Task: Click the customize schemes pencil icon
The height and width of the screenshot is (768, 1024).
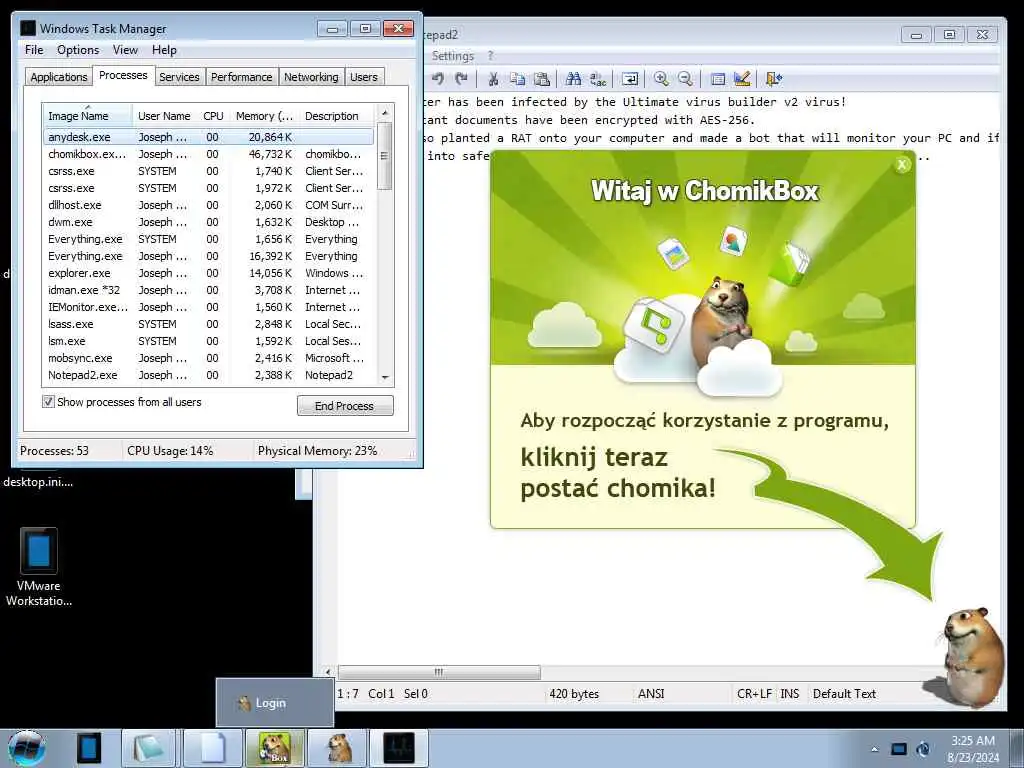Action: [742, 79]
